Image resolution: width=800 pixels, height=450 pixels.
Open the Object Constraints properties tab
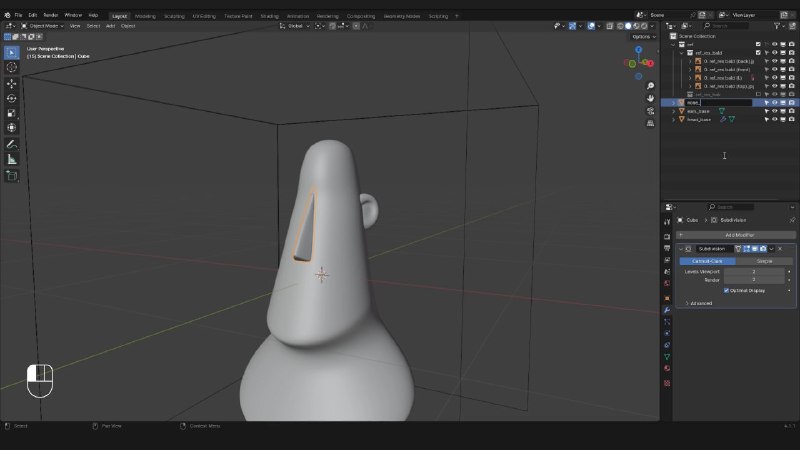(x=667, y=345)
